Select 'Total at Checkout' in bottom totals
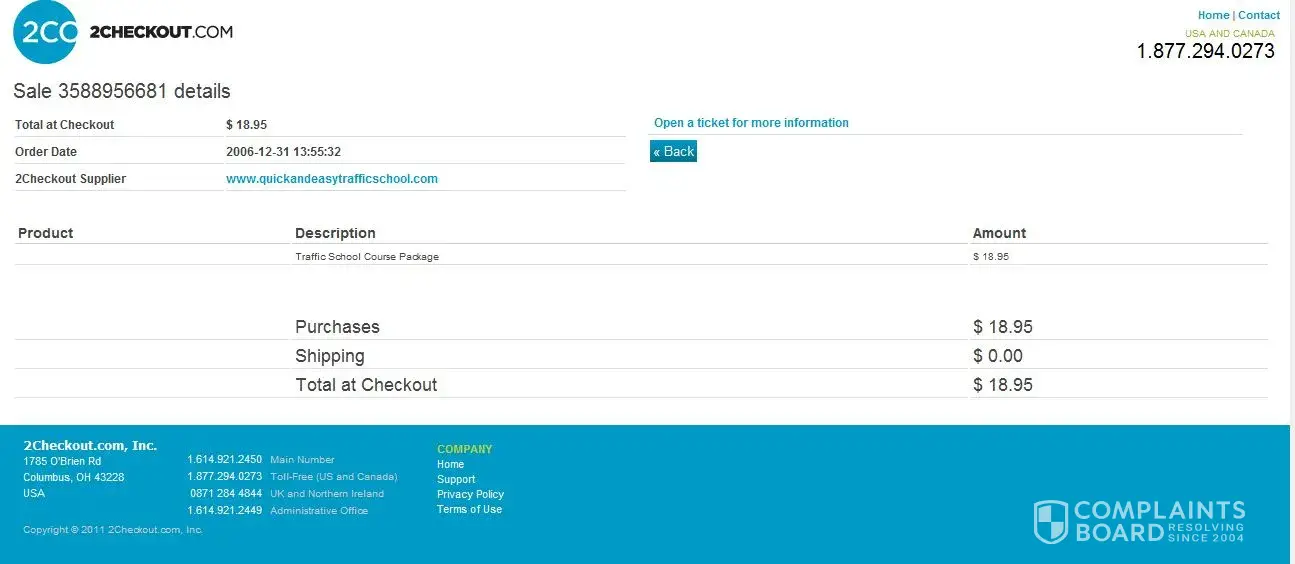 tap(366, 385)
